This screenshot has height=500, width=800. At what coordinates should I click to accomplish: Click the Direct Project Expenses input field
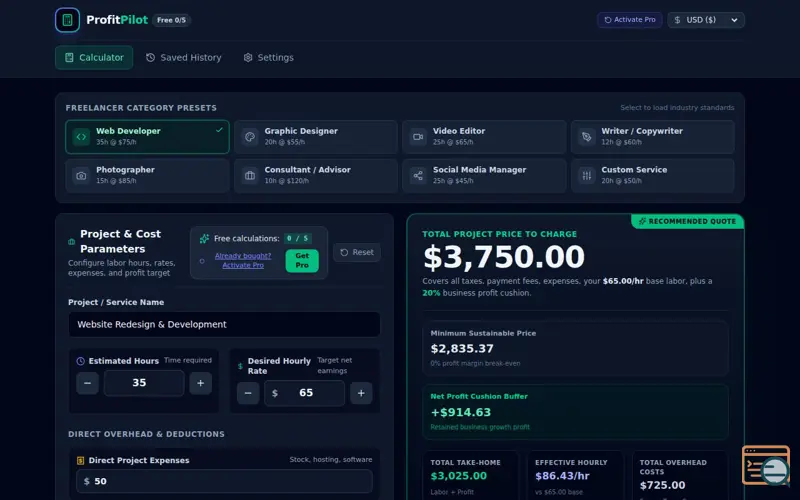224,481
